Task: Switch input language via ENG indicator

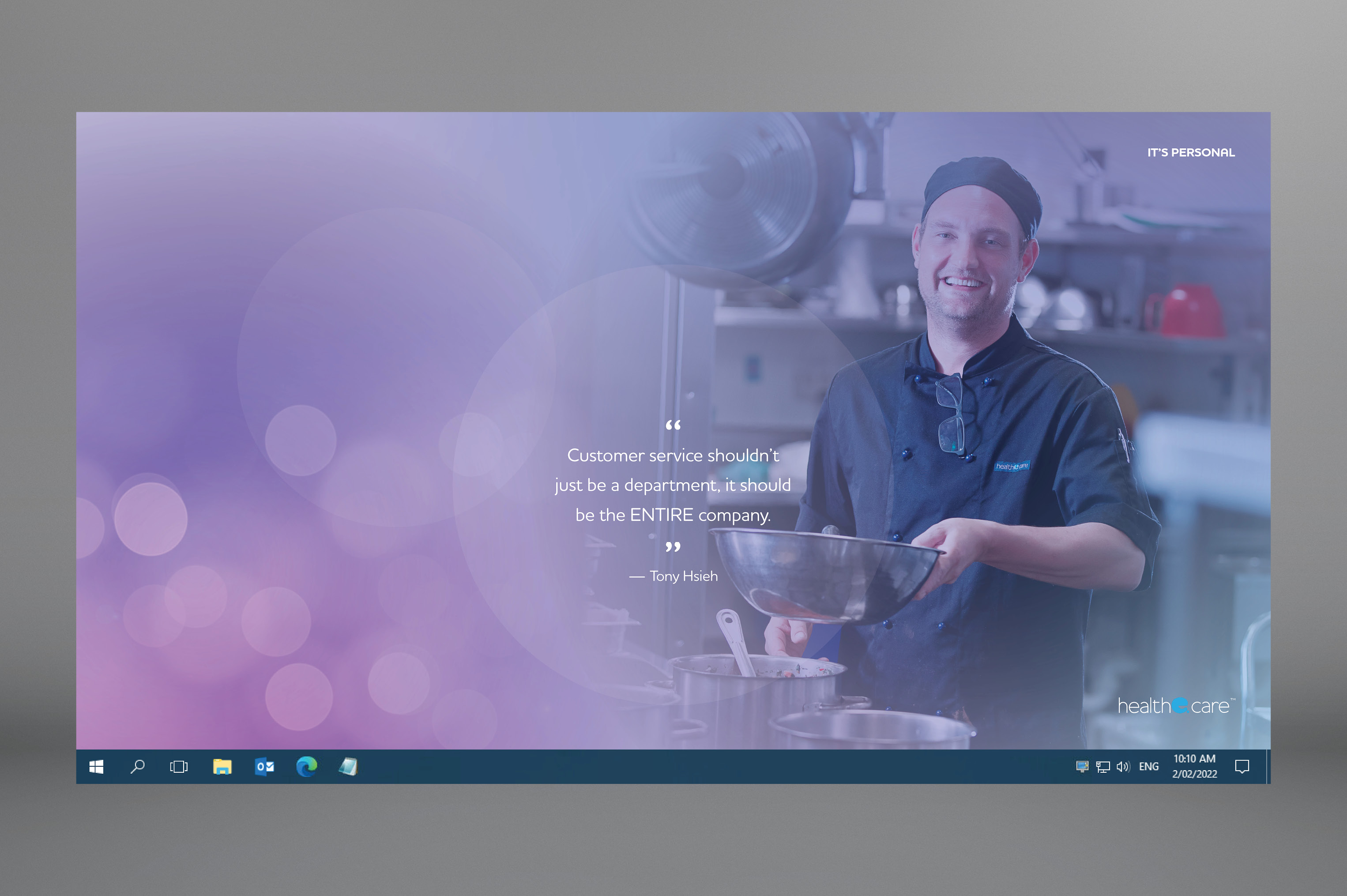Action: (x=1149, y=767)
